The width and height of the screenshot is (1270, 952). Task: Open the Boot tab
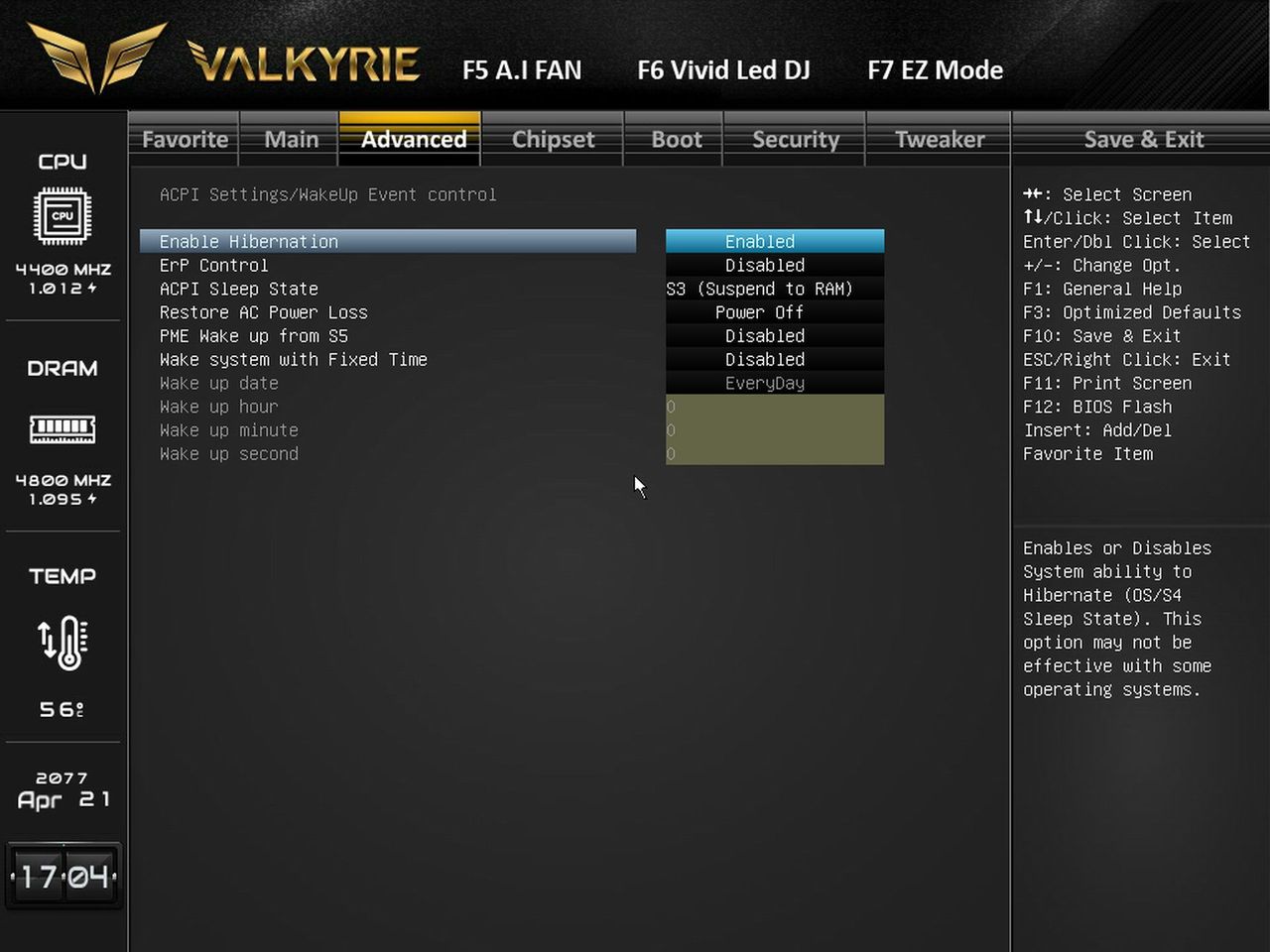point(676,140)
